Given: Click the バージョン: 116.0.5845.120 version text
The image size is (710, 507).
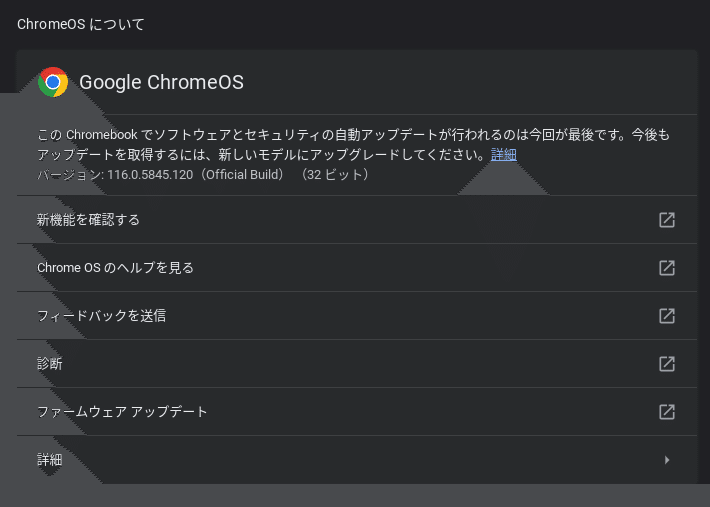Looking at the screenshot, I should (204, 175).
